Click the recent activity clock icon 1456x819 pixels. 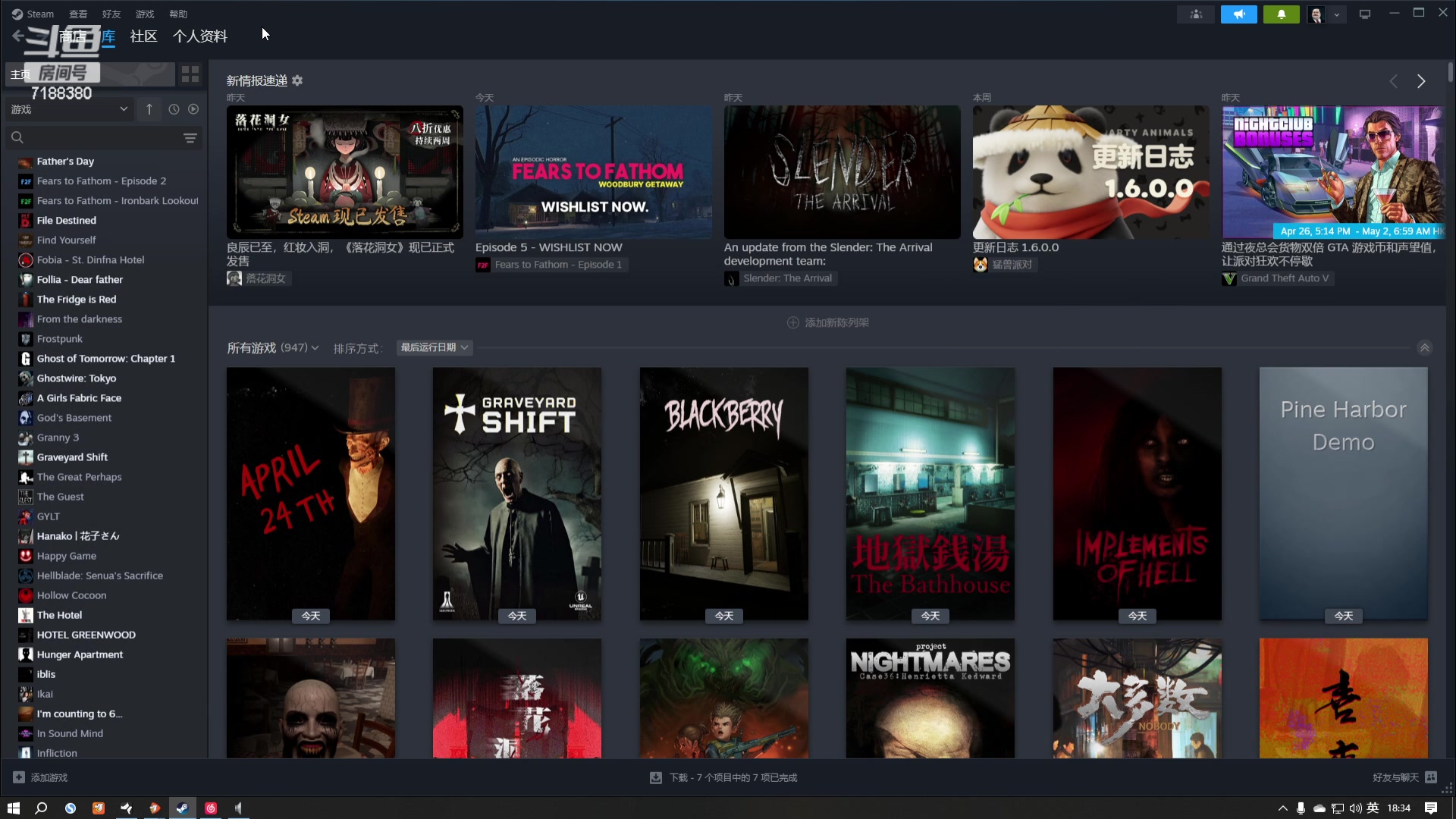pyautogui.click(x=174, y=109)
